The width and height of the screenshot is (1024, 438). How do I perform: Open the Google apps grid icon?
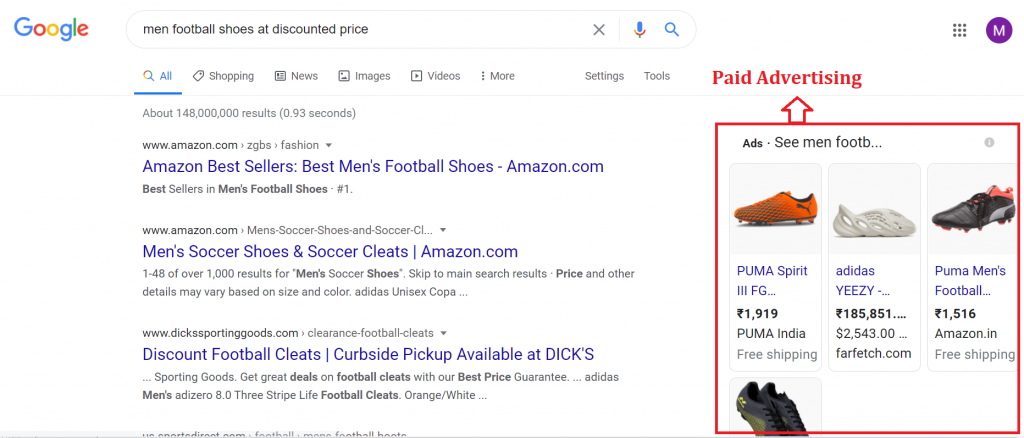(x=959, y=30)
